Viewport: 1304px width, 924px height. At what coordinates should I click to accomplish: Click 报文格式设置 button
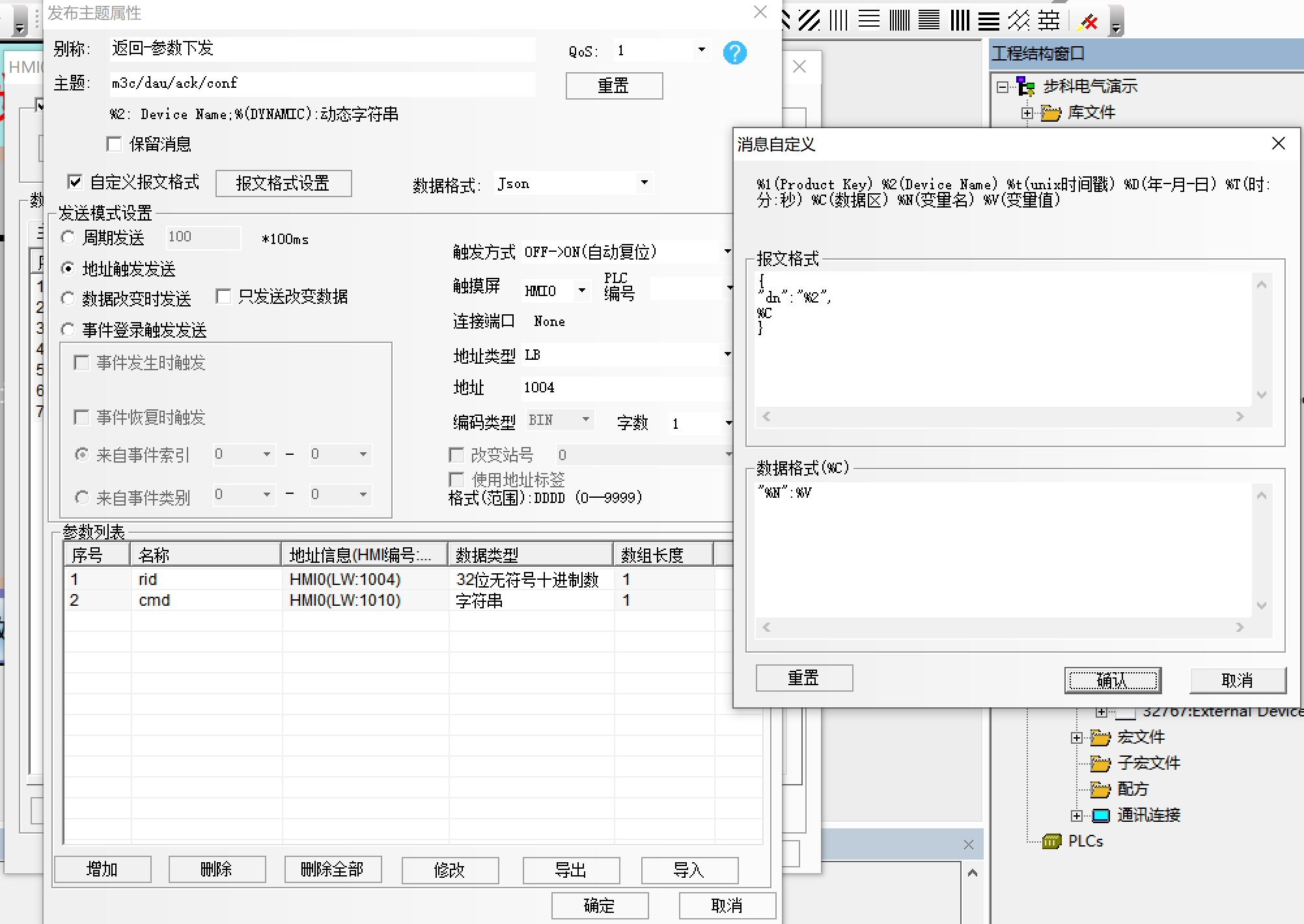pyautogui.click(x=283, y=183)
